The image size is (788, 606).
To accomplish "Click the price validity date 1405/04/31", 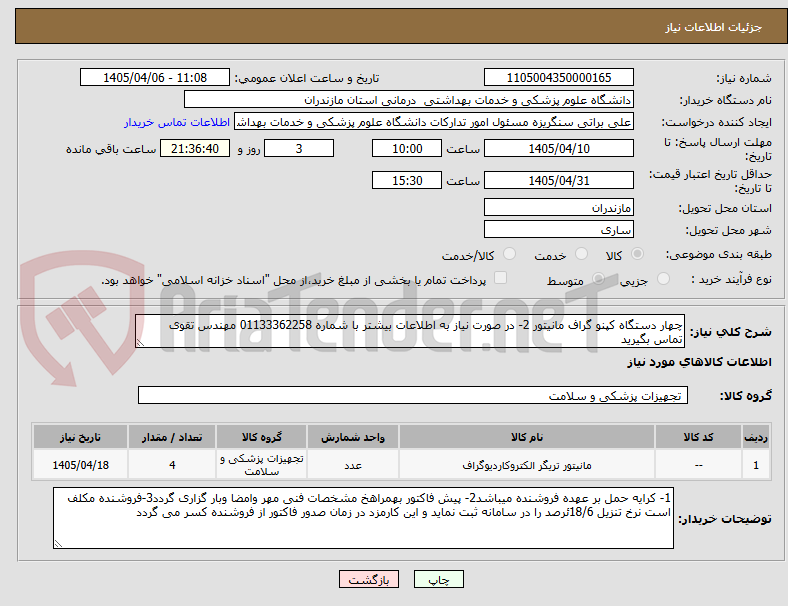I will (x=559, y=180).
